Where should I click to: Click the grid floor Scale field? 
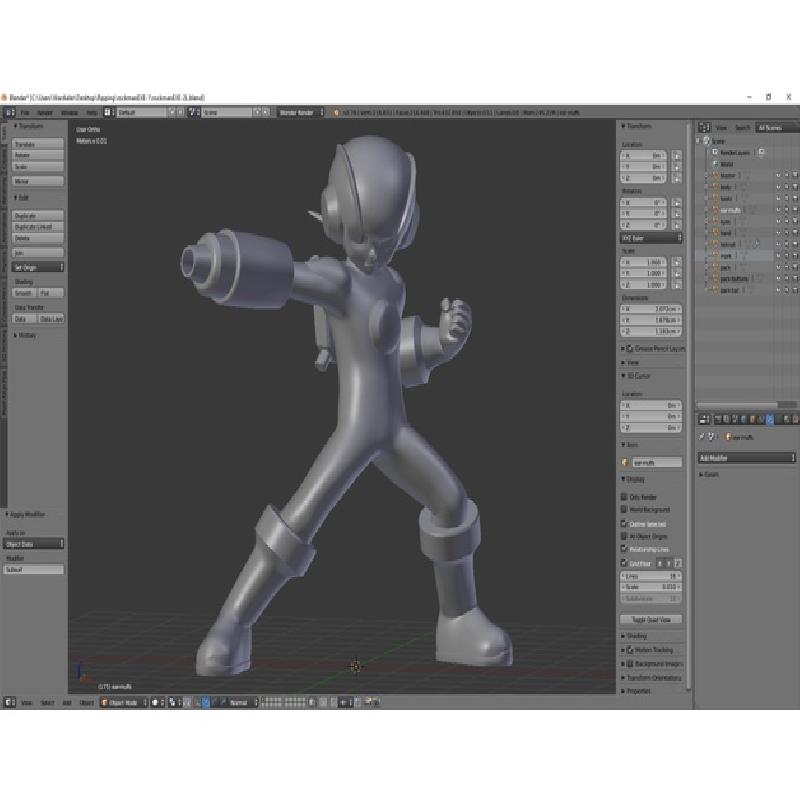(x=651, y=587)
